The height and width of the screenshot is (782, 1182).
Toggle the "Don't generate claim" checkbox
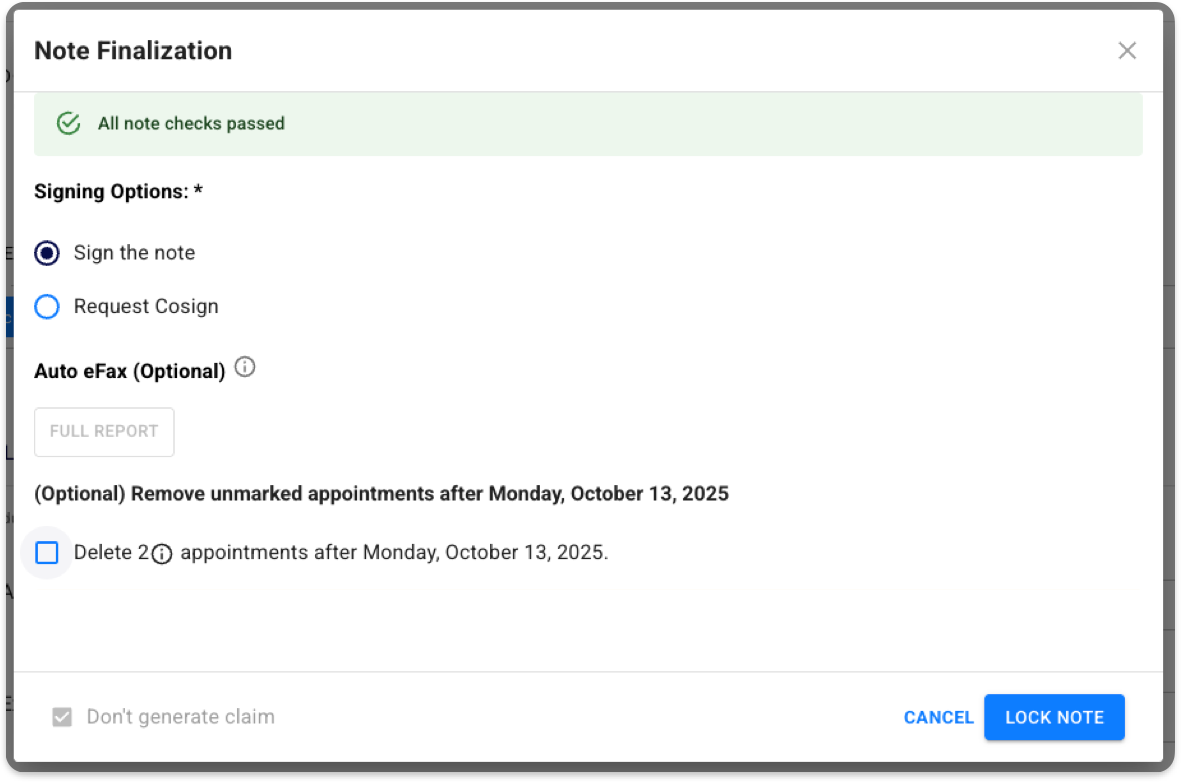point(62,717)
